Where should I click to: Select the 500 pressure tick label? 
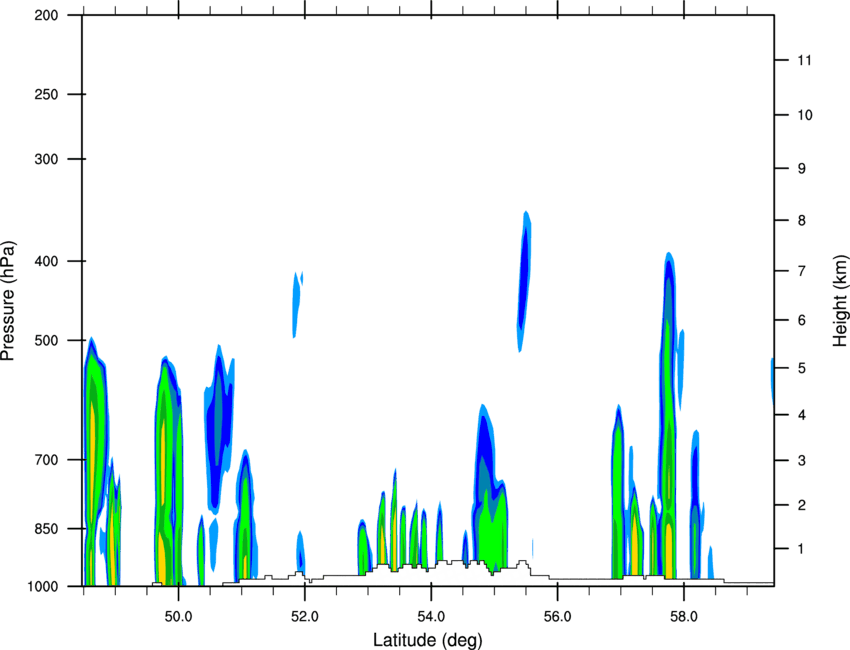[x=46, y=340]
